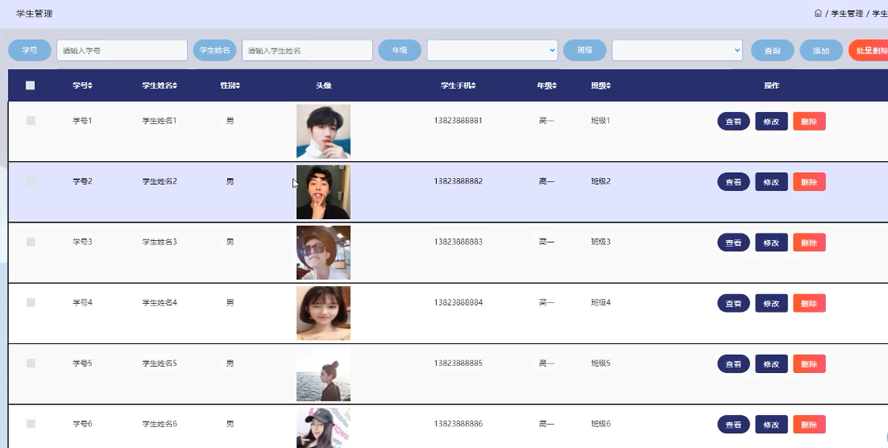The image size is (888, 448).
Task: Click the 添加 button
Action: click(821, 51)
